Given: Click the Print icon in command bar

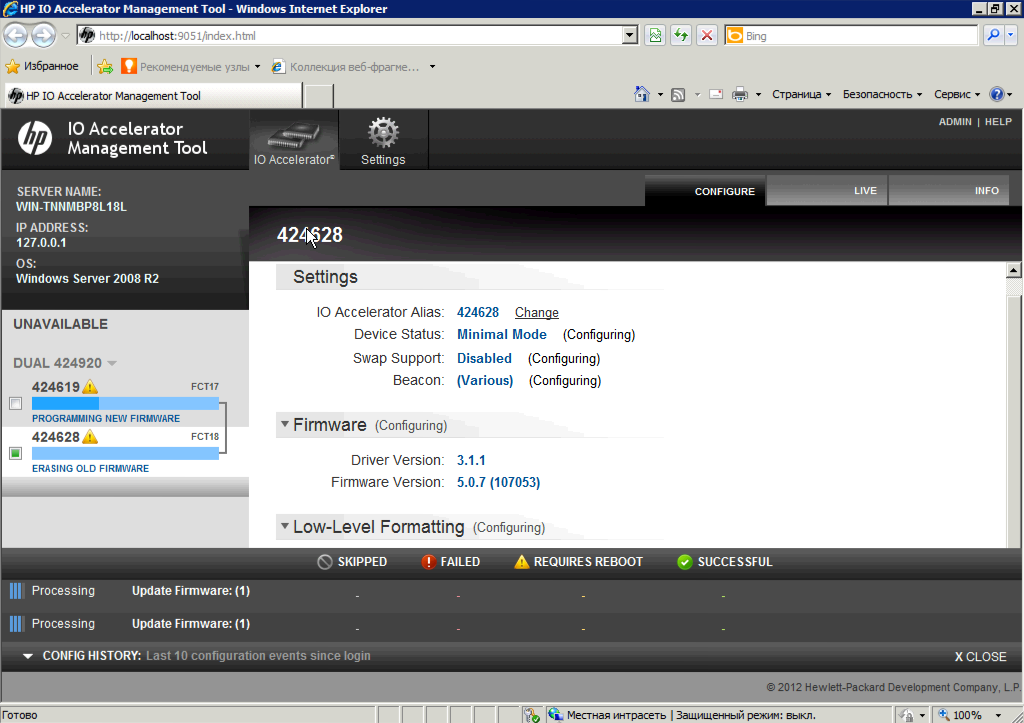Looking at the screenshot, I should pos(739,95).
